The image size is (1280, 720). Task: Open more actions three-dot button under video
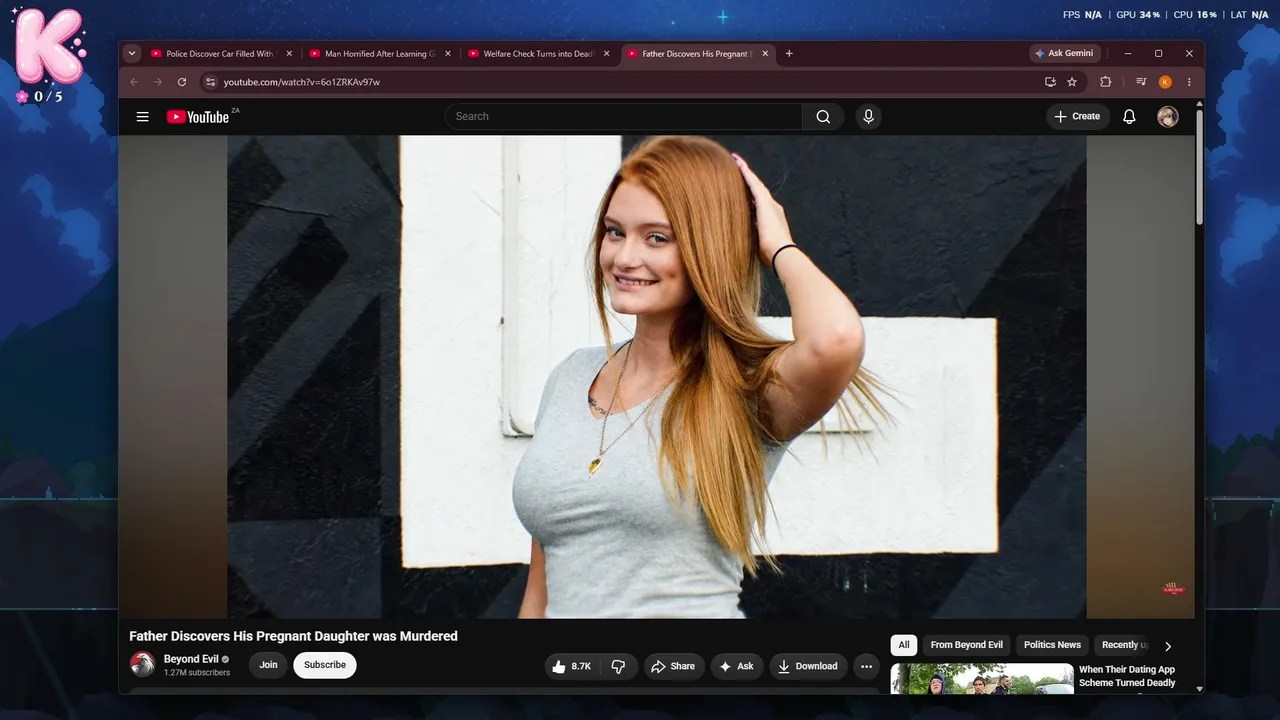coord(867,666)
